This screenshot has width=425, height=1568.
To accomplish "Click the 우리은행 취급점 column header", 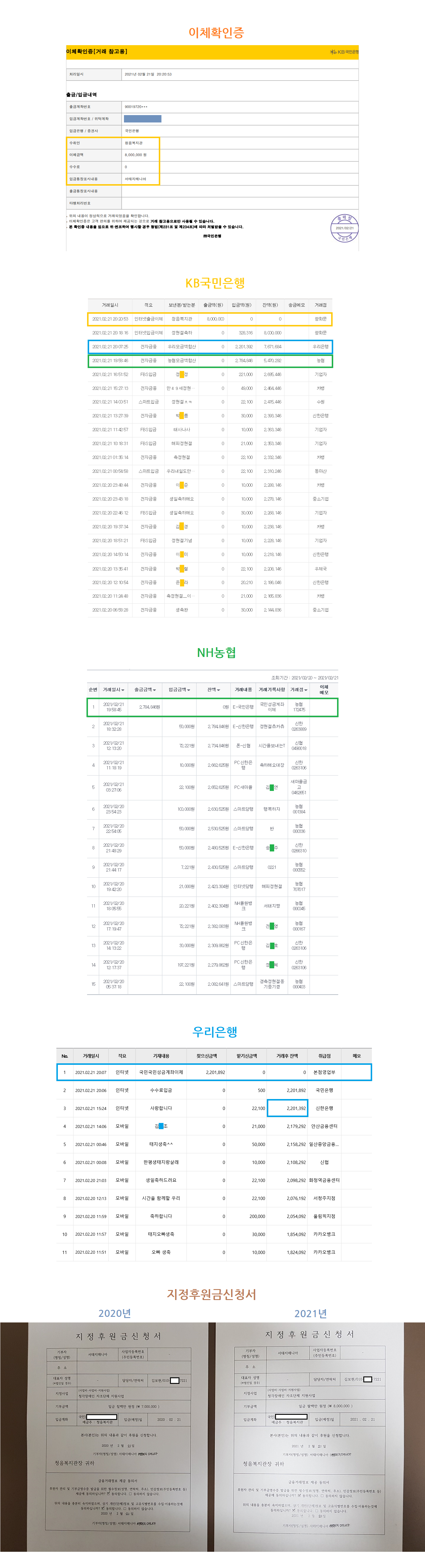I will coord(325,1056).
